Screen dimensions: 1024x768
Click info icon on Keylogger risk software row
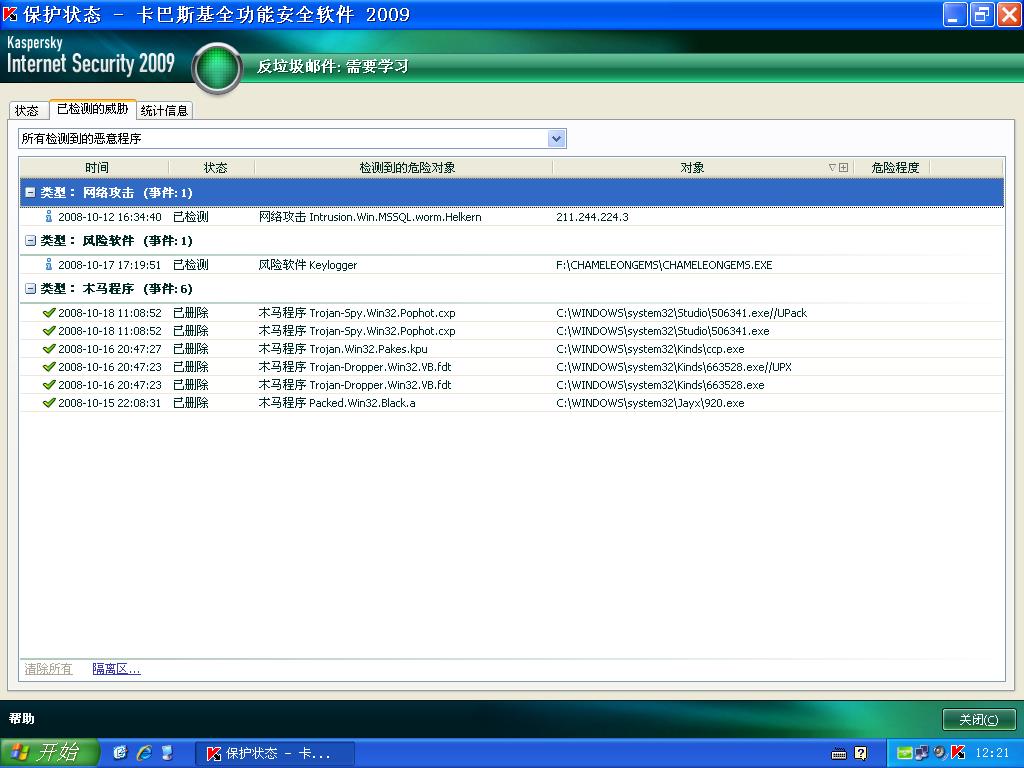(48, 264)
